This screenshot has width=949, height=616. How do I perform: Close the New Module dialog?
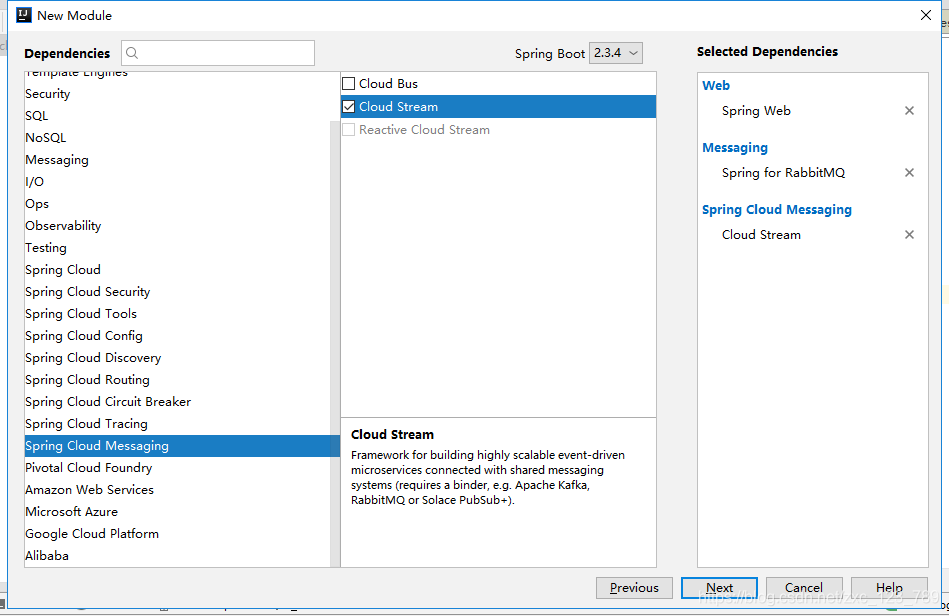pyautogui.click(x=925, y=15)
